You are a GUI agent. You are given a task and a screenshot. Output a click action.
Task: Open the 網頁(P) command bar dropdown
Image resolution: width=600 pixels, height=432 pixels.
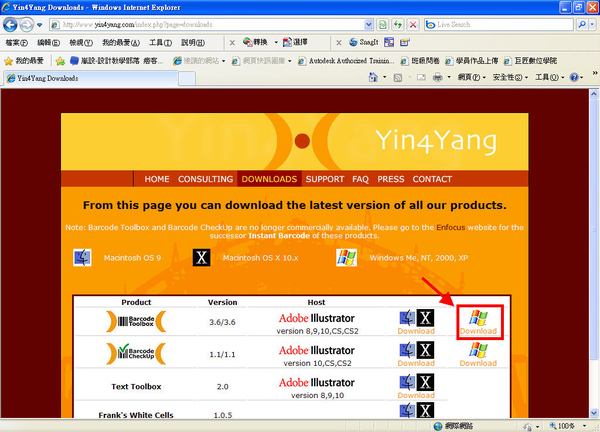pos(472,78)
